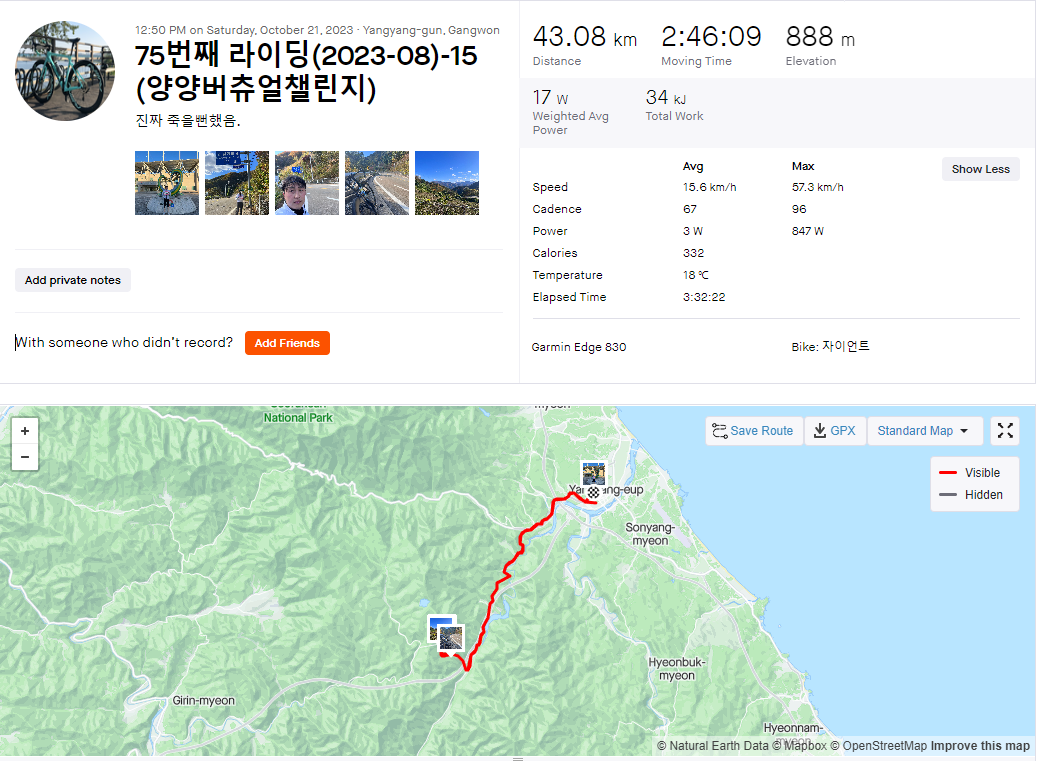Open the activity profile bike photo
The width and height of the screenshot is (1038, 761).
[65, 71]
